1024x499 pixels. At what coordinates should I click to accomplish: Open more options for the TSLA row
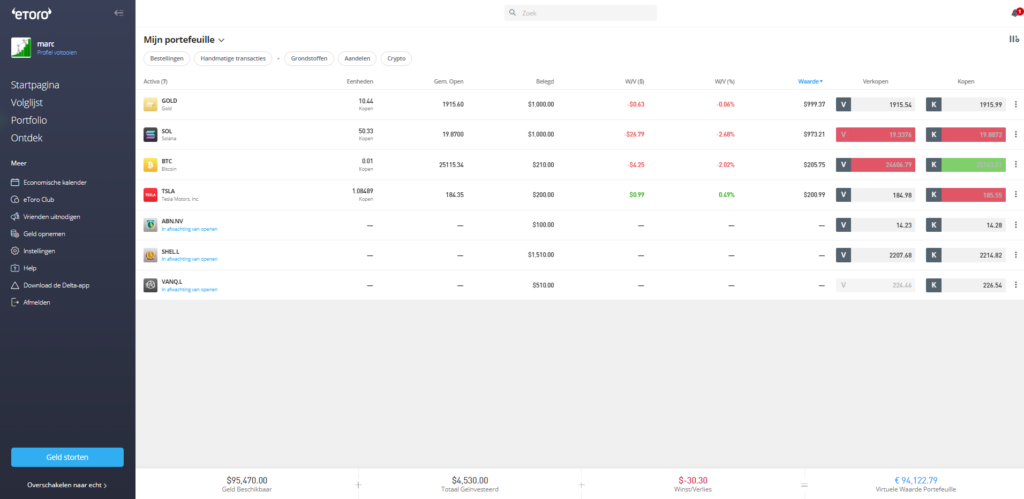coord(1016,194)
